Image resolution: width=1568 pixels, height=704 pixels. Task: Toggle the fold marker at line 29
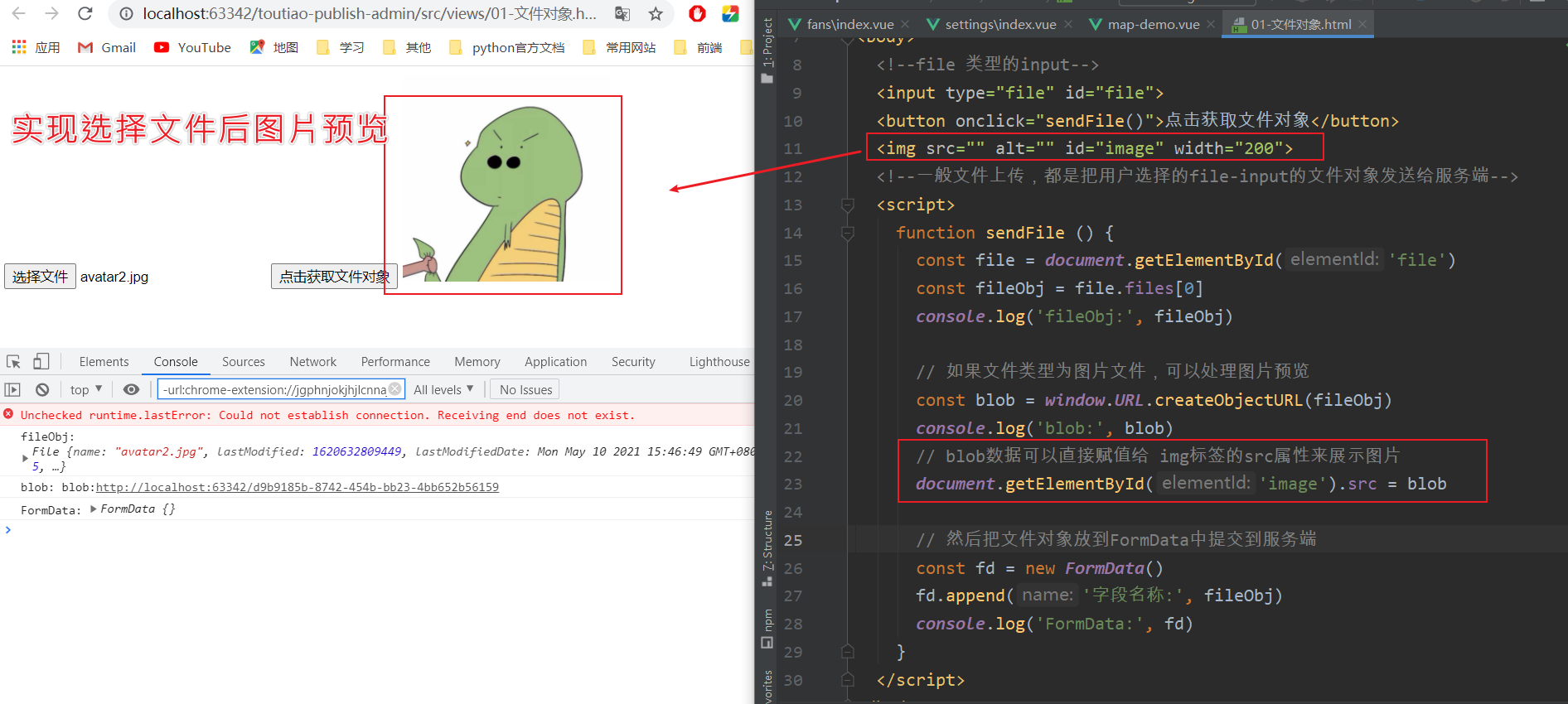pyautogui.click(x=848, y=651)
